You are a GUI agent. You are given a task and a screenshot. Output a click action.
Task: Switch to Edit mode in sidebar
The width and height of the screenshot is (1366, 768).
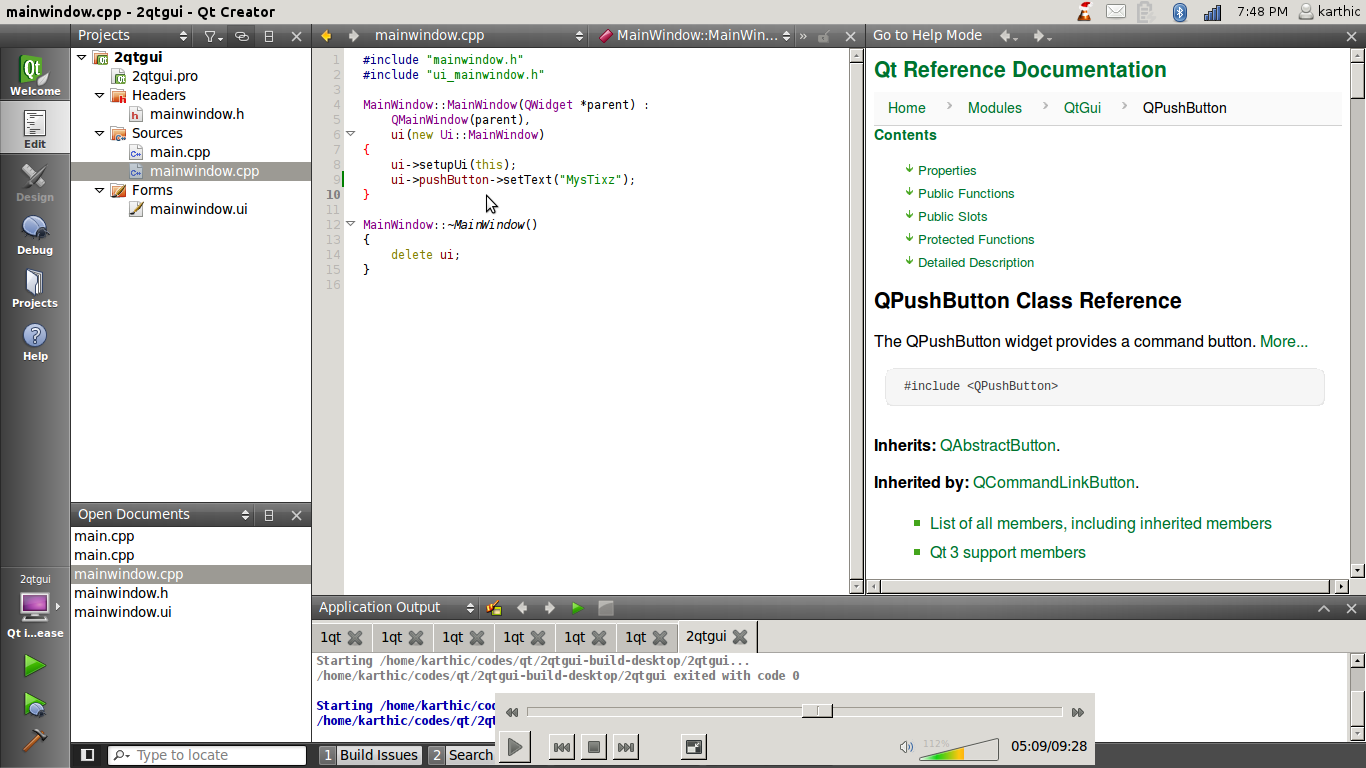click(x=35, y=129)
